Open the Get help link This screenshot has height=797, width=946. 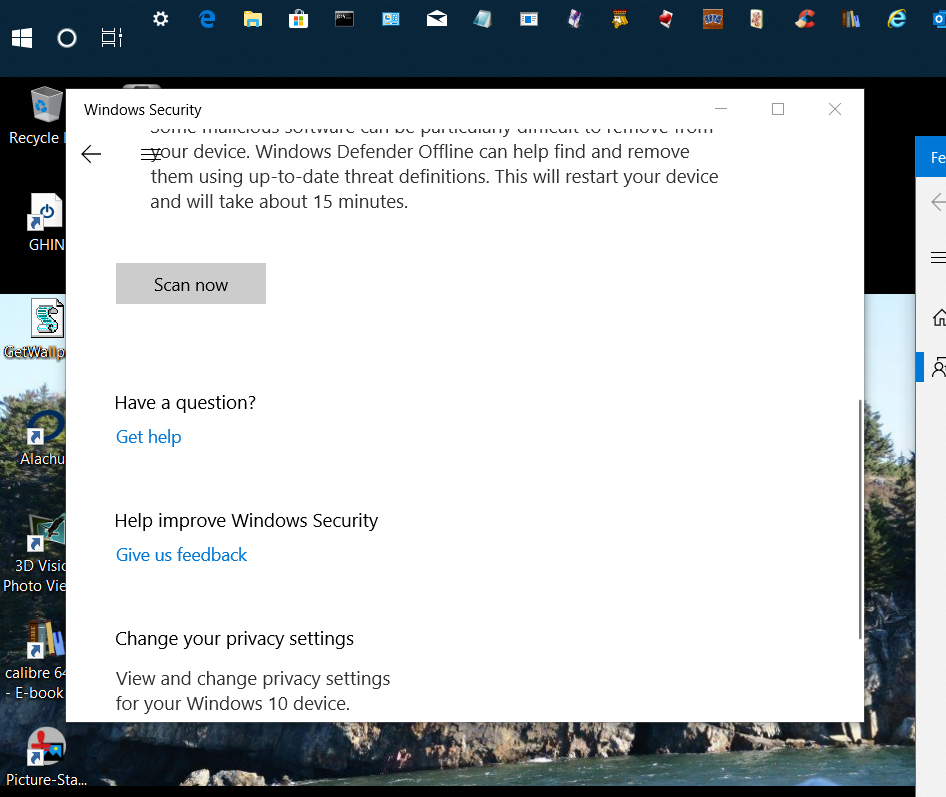(x=148, y=437)
